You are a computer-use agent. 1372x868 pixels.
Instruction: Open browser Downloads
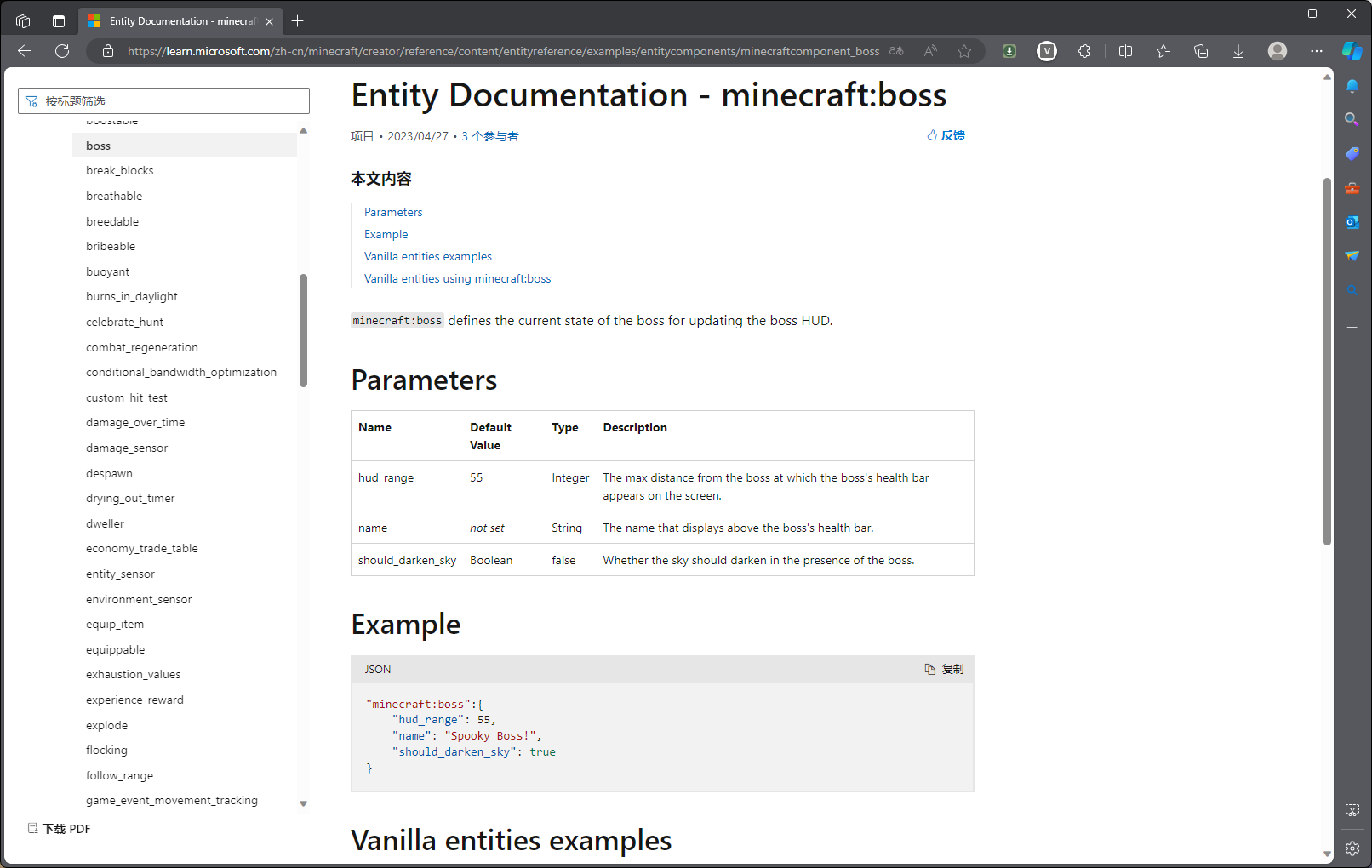pyautogui.click(x=1238, y=51)
